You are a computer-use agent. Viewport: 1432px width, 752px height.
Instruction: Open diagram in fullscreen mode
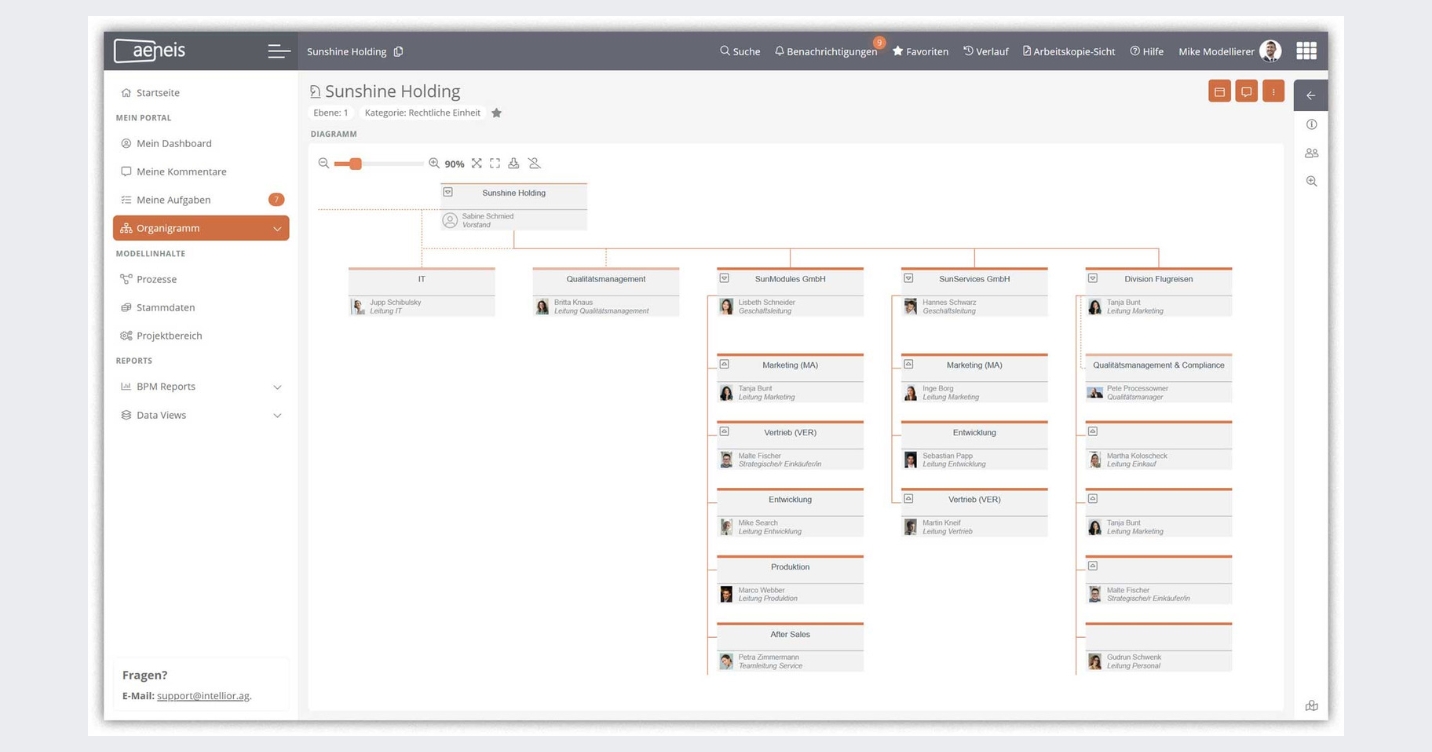click(495, 163)
